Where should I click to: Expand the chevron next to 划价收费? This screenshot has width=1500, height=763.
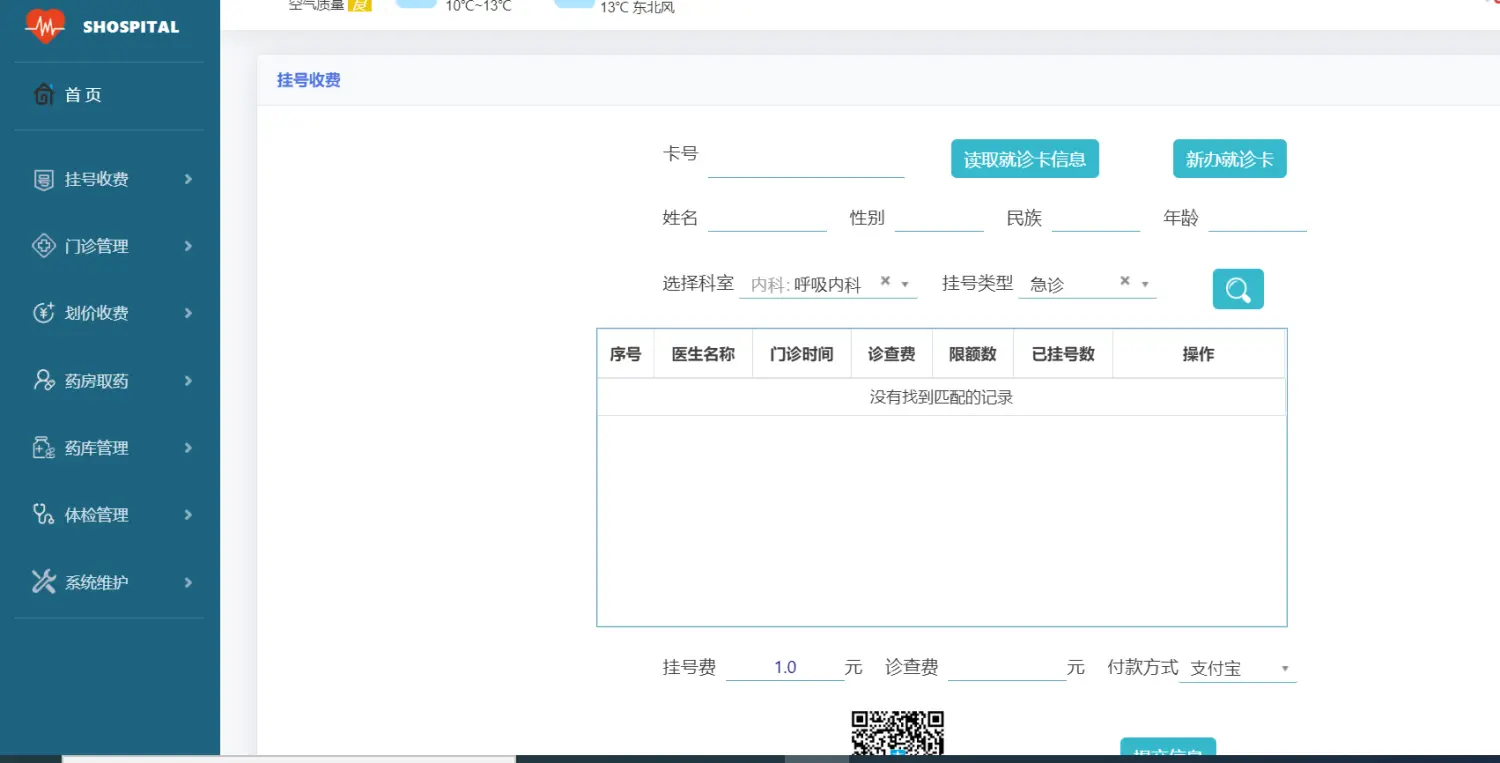tap(188, 313)
